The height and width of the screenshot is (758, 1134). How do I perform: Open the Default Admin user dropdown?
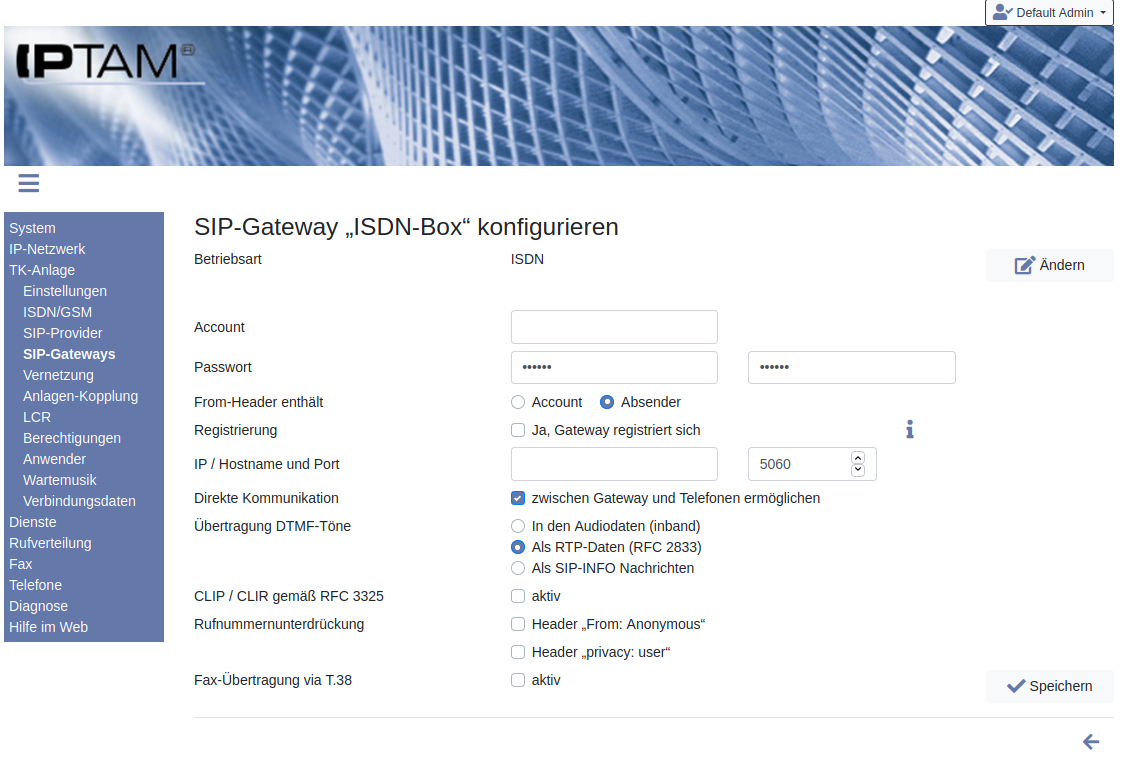coord(1049,13)
